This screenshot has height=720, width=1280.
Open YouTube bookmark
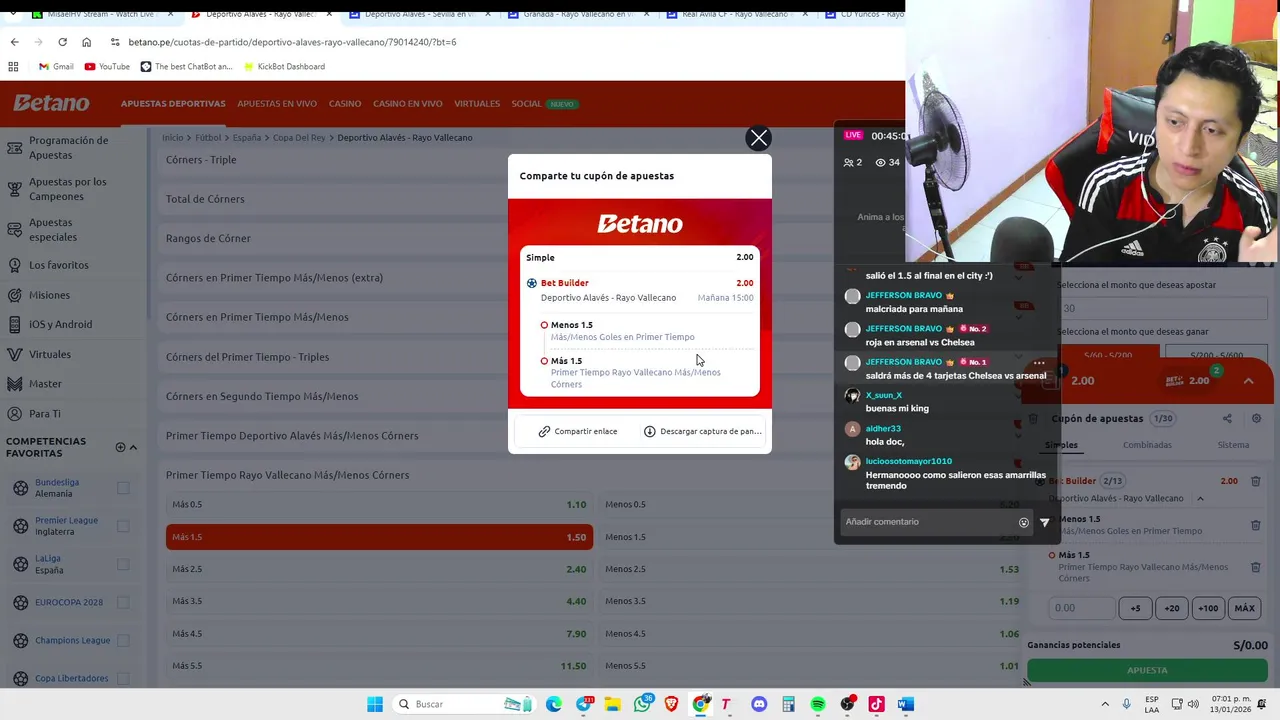[x=107, y=67]
